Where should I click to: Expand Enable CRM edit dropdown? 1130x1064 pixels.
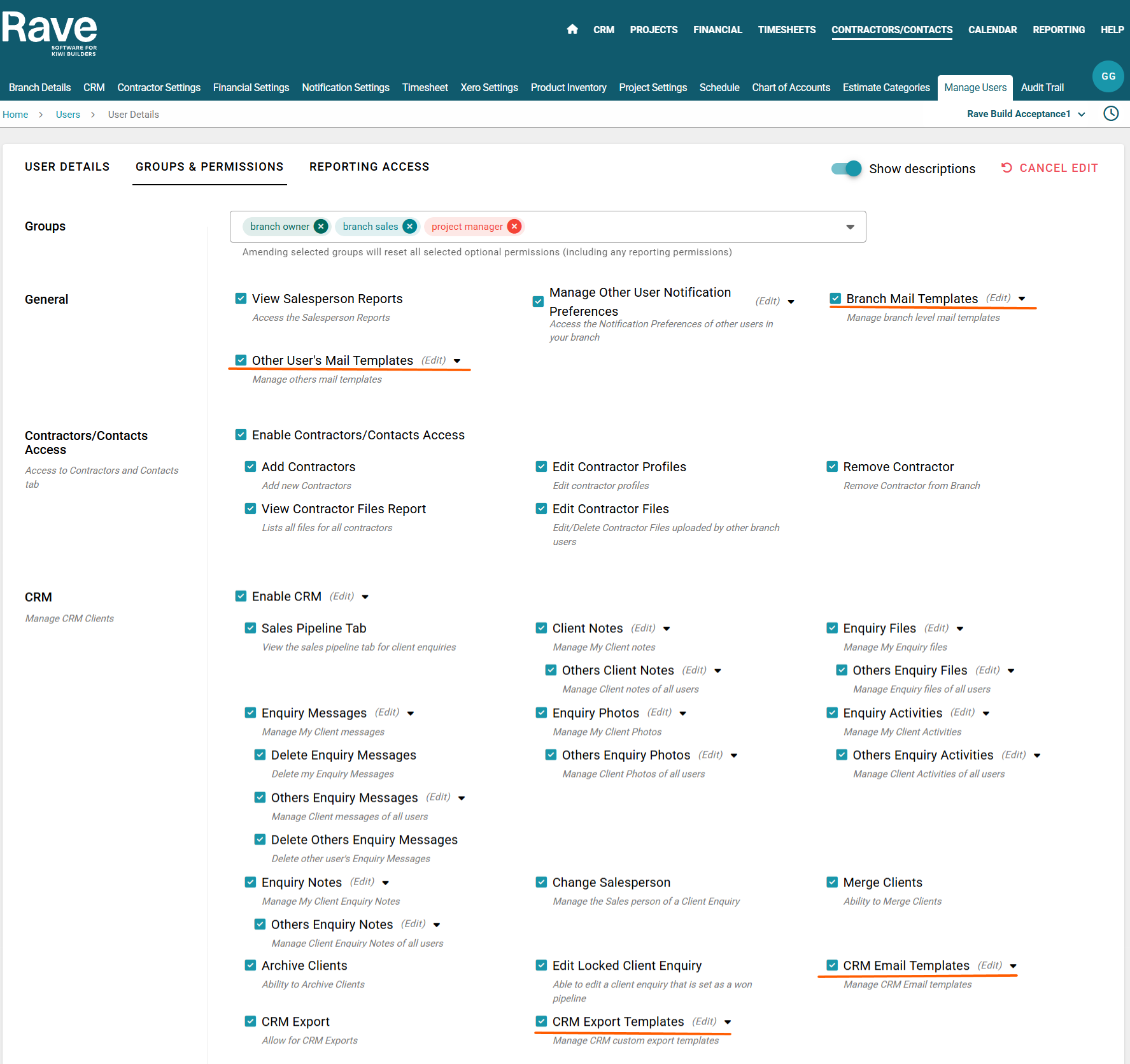[365, 597]
